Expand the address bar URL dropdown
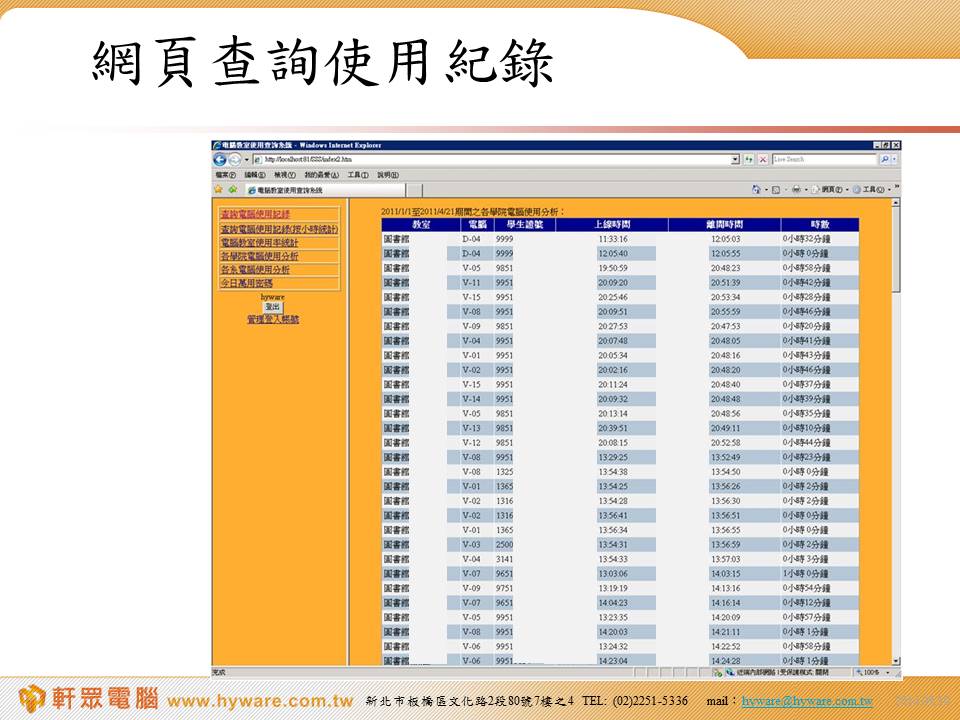This screenshot has height=720, width=960. [735, 160]
